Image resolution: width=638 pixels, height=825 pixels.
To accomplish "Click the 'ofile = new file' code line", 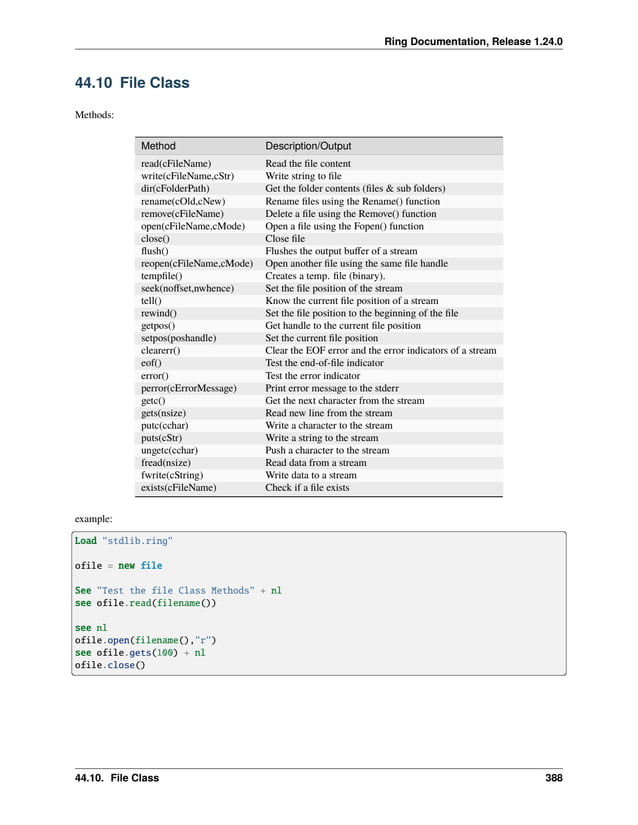I will (x=118, y=566).
